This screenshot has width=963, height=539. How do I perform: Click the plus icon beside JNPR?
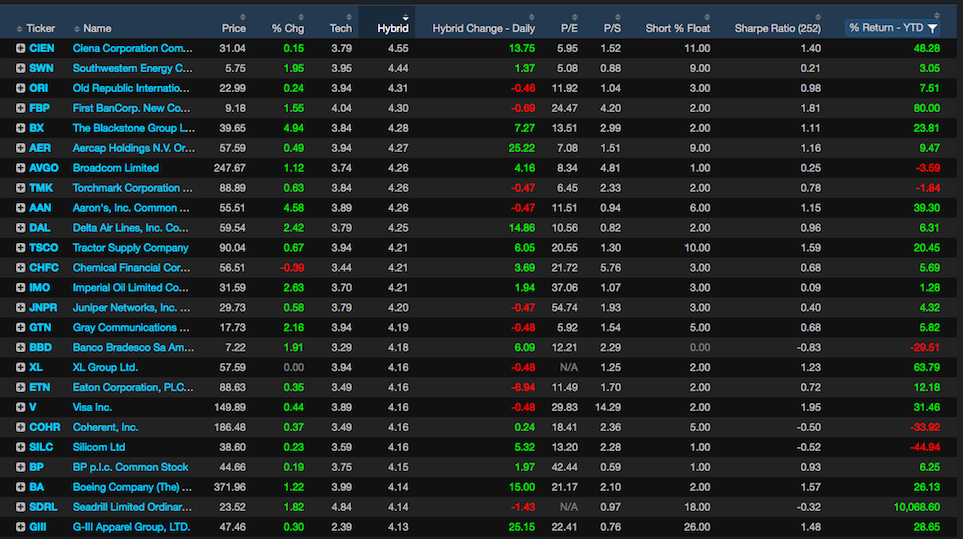[20, 308]
